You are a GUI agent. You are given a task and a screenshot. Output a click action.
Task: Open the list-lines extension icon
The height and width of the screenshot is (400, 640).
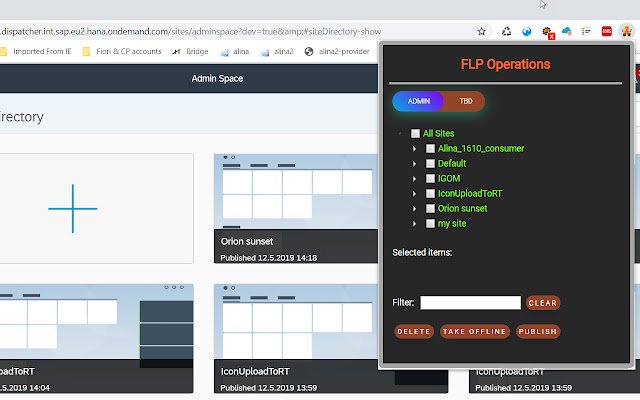click(587, 31)
